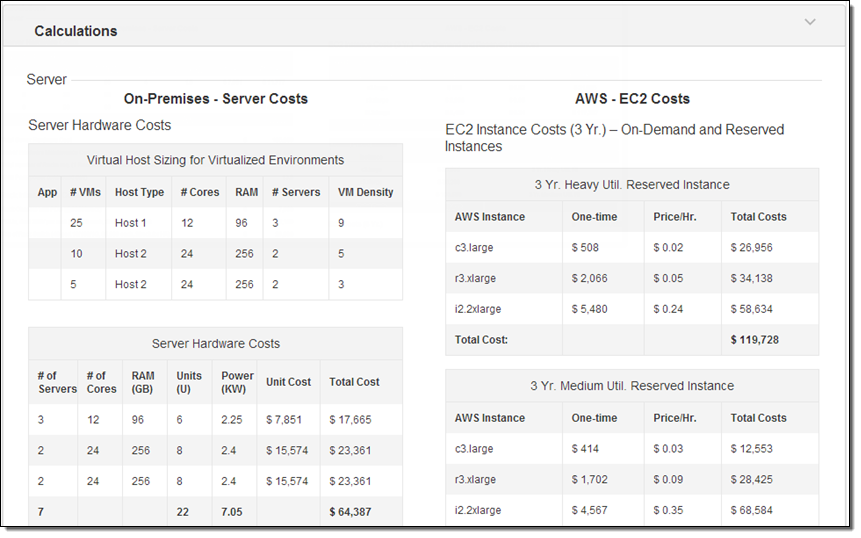Click AWS Instance header in Heavy Util. table
The height and width of the screenshot is (538, 861).
[x=490, y=217]
